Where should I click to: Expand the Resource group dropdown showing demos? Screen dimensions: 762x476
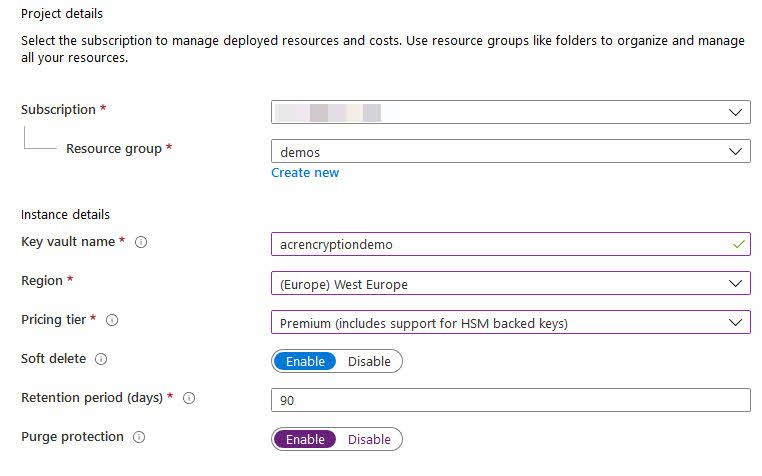coord(511,151)
